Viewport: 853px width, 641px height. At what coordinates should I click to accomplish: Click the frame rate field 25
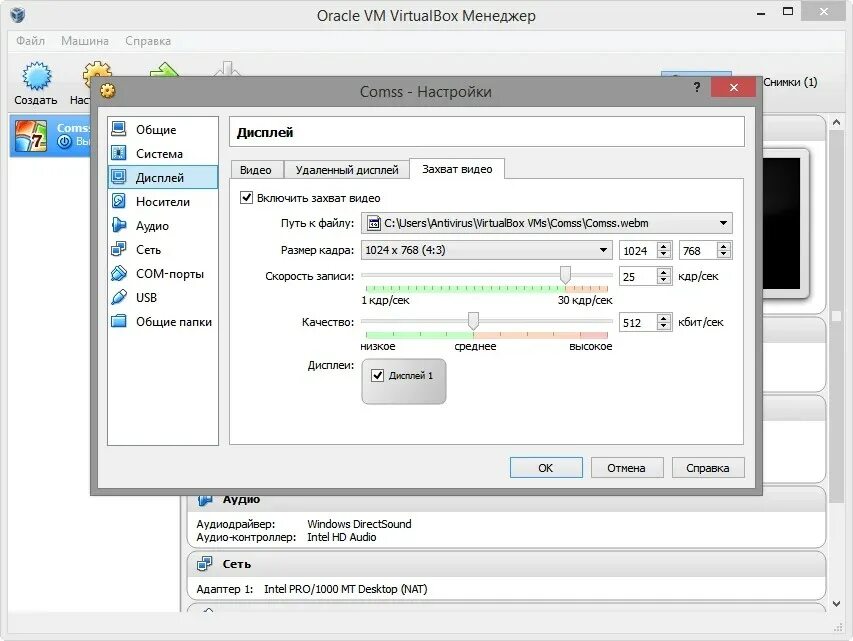coord(638,276)
